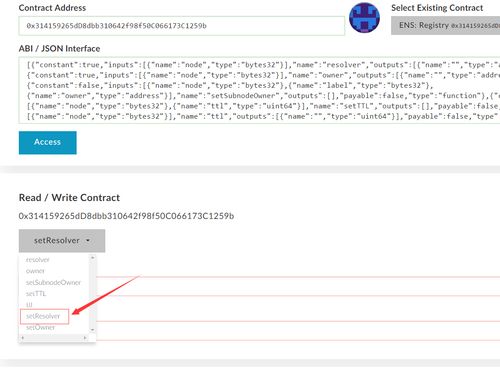Click the Select Existing Contract label
This screenshot has width=500, height=377.
(x=437, y=8)
